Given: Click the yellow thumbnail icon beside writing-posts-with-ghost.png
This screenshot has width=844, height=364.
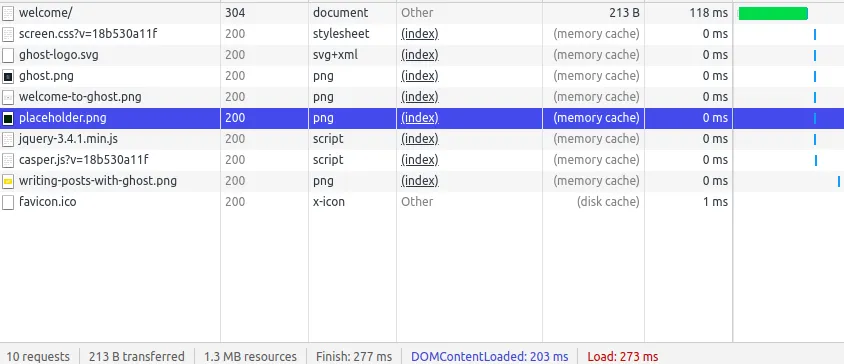Looking at the screenshot, I should 8,181.
